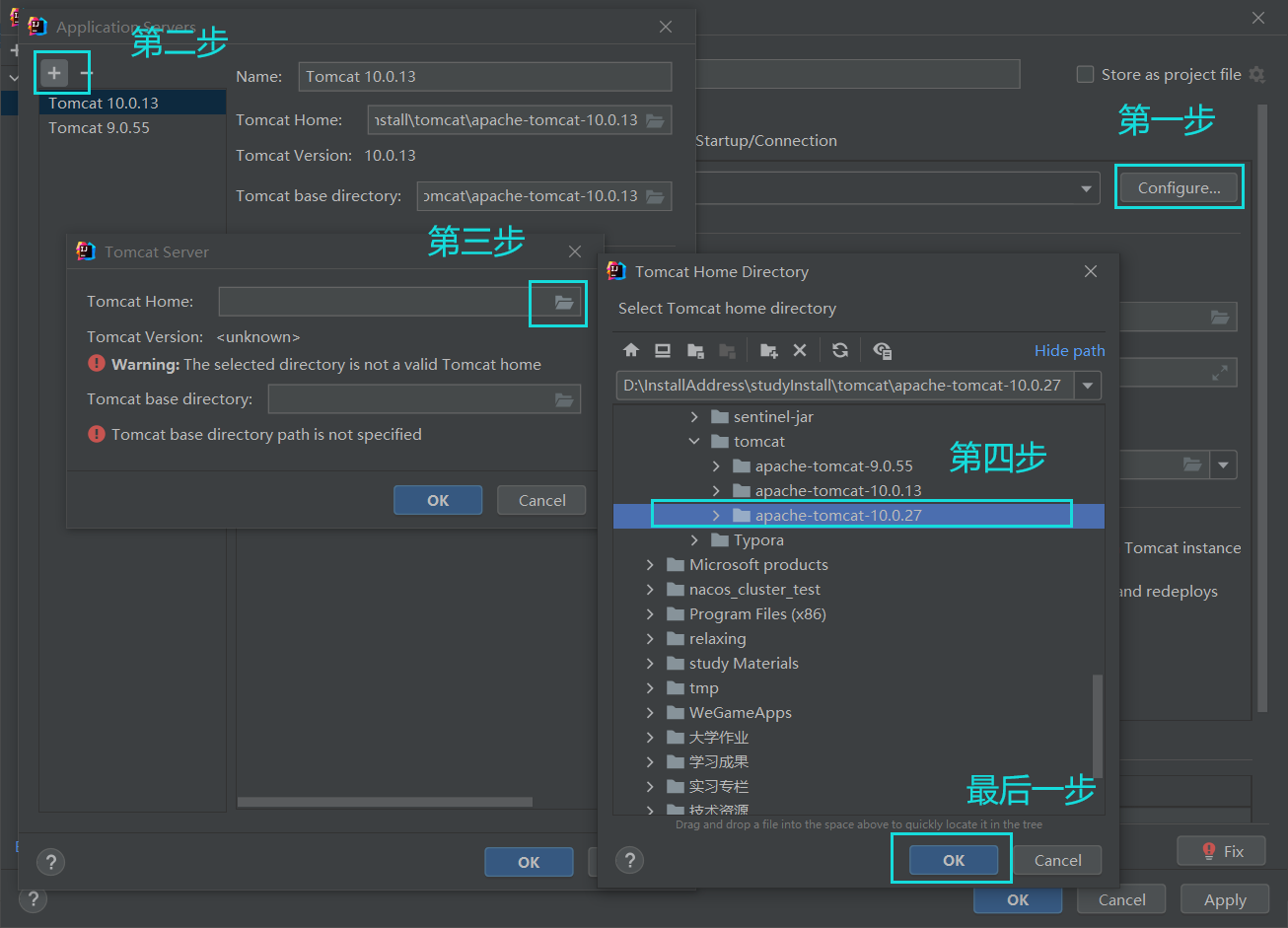Click Cancel in Tomcat Server dialog
Image resolution: width=1288 pixels, height=928 pixels.
pyautogui.click(x=541, y=500)
